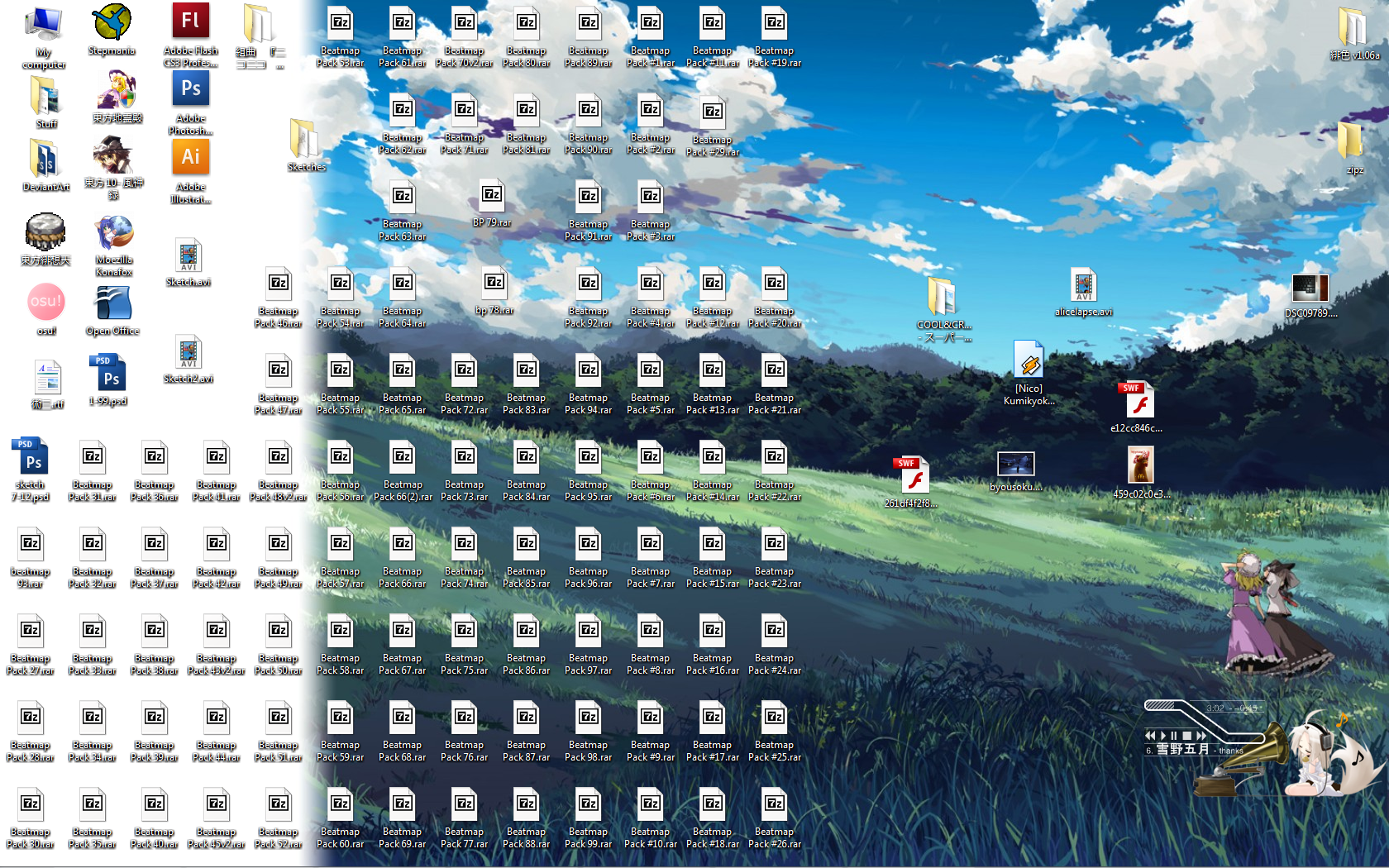Open the COOL&CR... folder
This screenshot has width=1389, height=868.
tap(943, 309)
